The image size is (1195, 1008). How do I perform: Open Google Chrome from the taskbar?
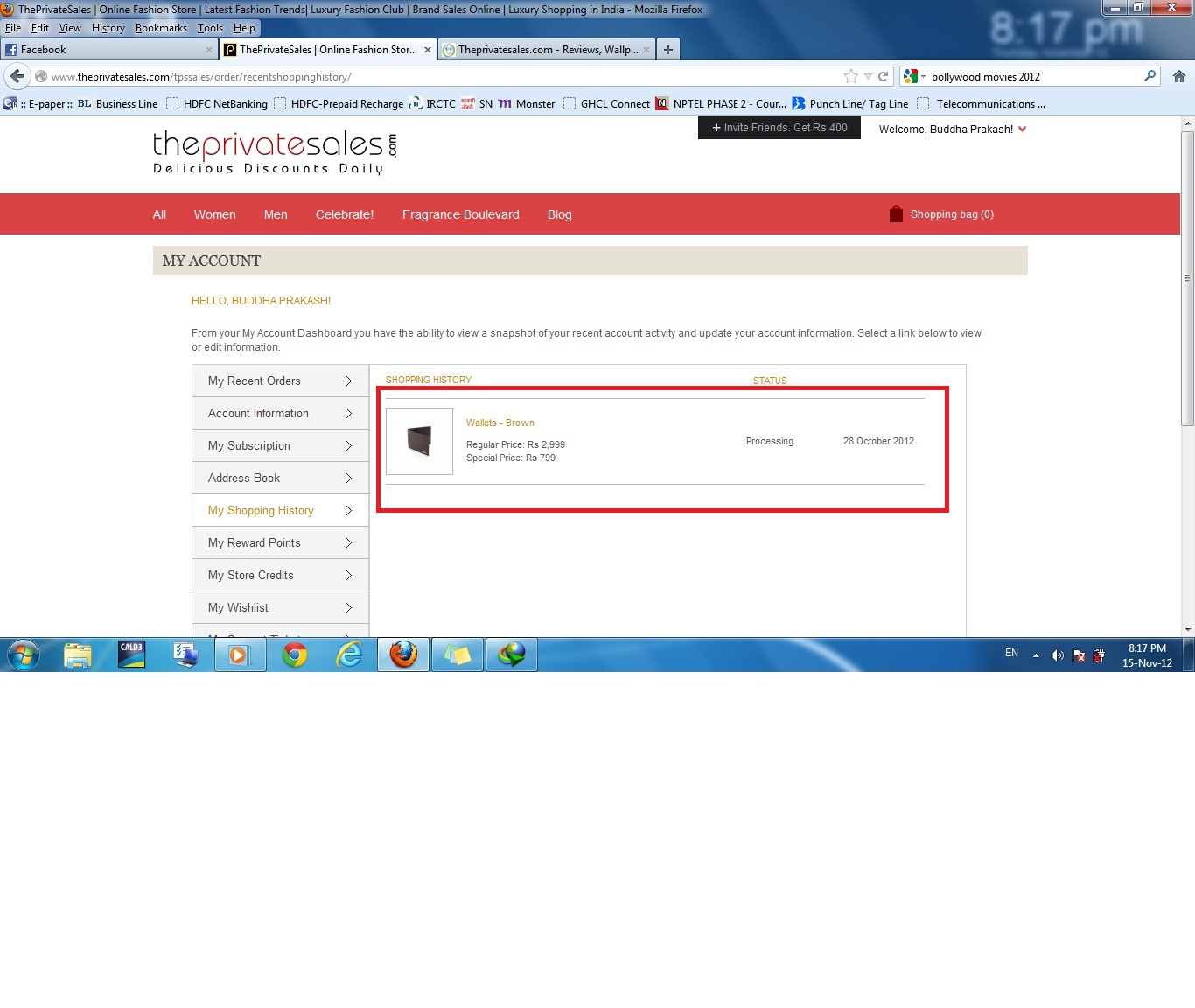pos(295,654)
